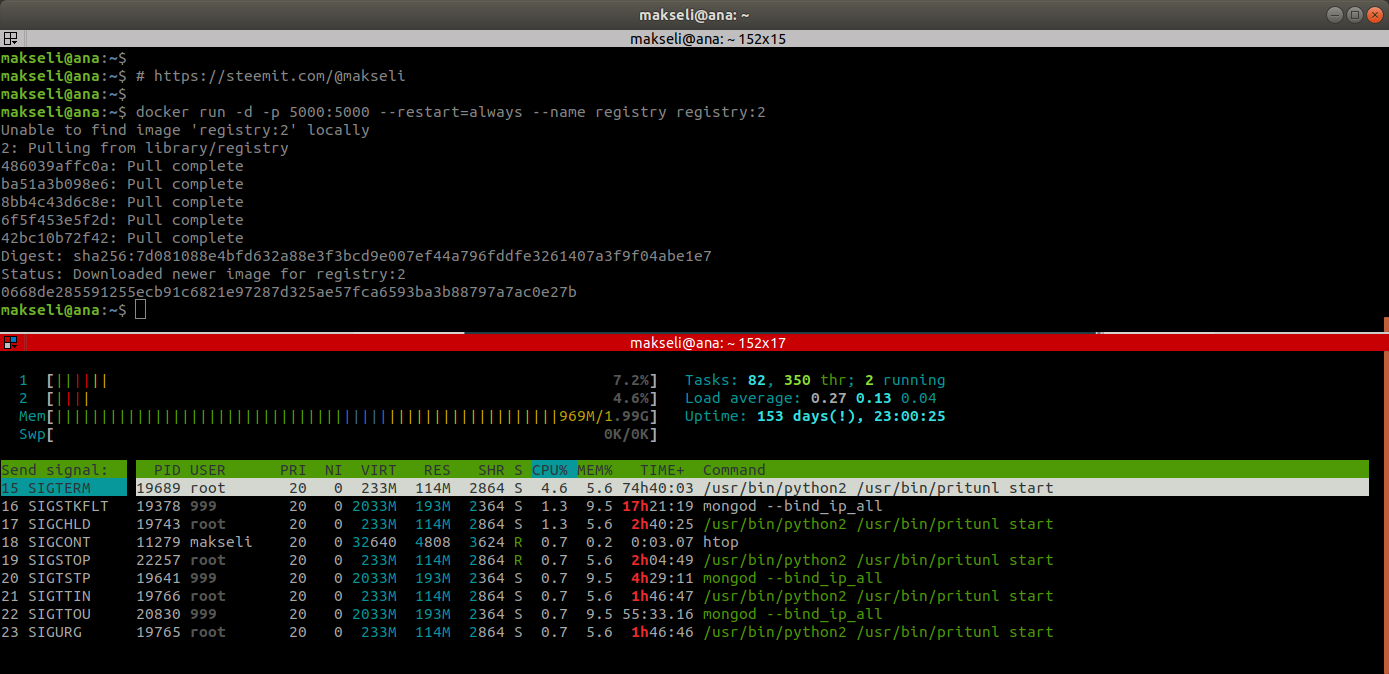The width and height of the screenshot is (1389, 674).
Task: Sort by the SHR column header
Action: coord(491,470)
